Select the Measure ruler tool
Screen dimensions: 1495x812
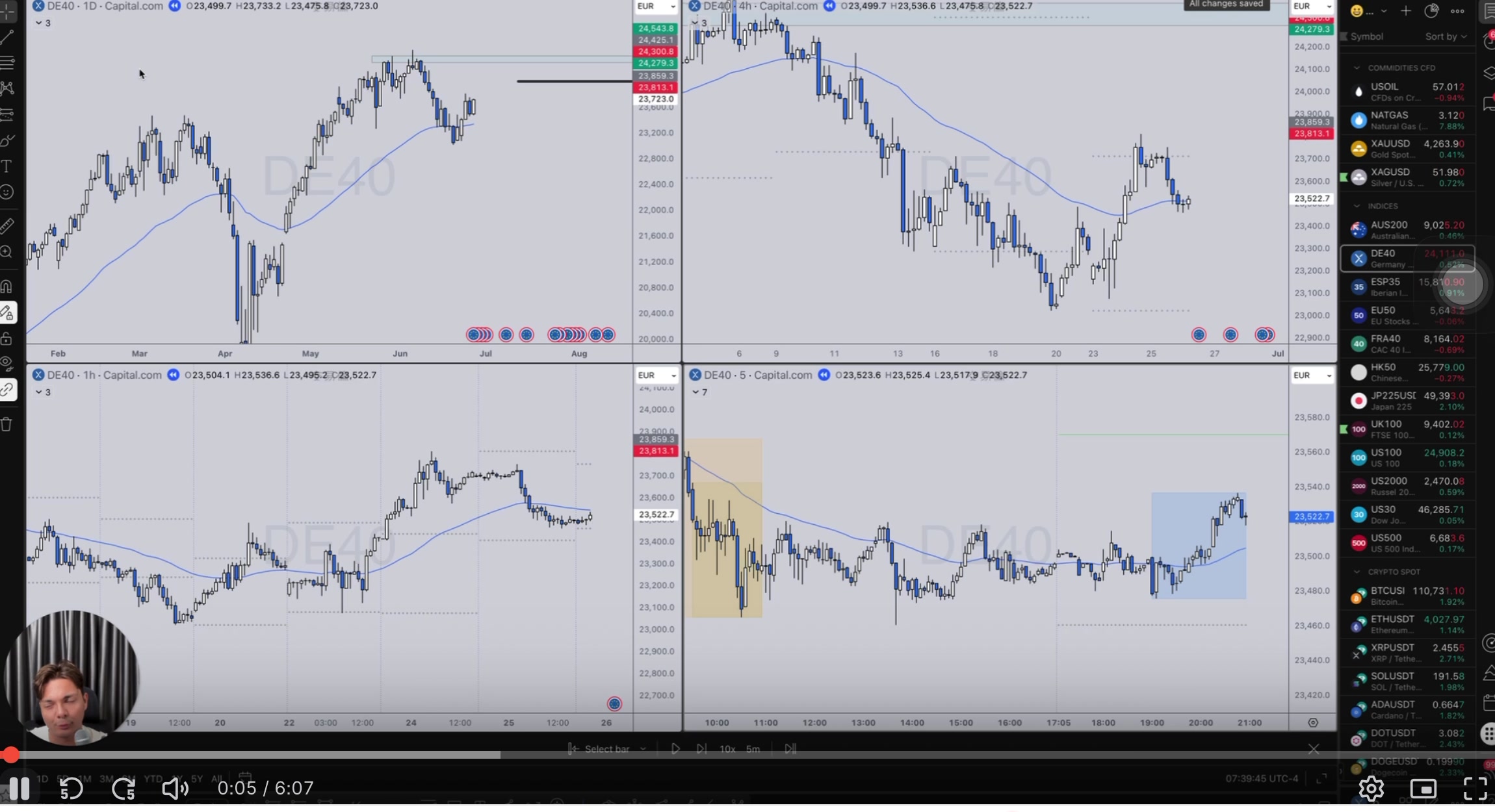[x=6, y=225]
